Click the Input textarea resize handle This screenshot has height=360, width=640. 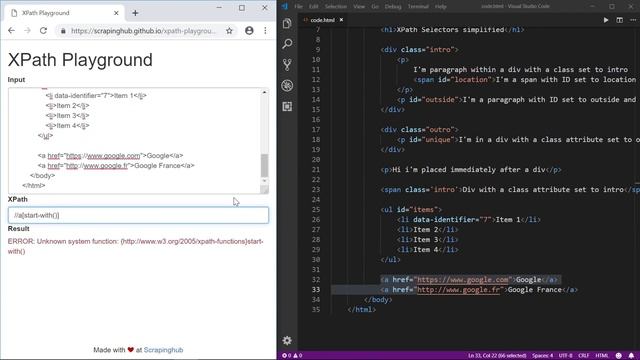click(264, 190)
